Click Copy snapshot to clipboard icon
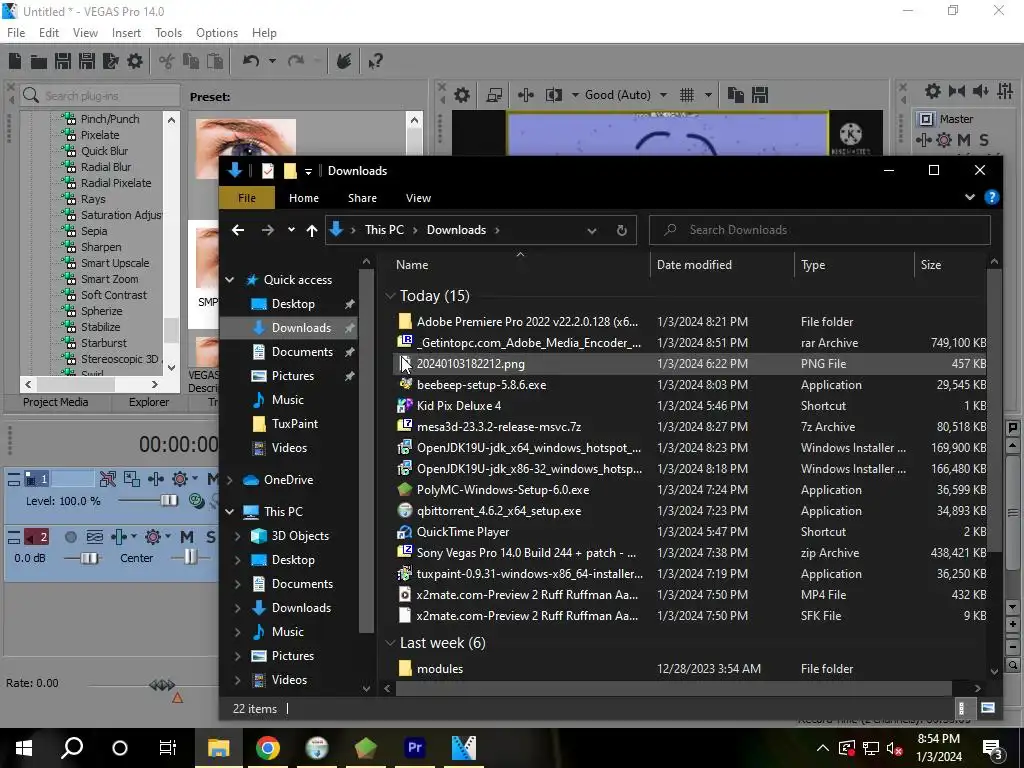Image resolution: width=1024 pixels, height=768 pixels. [736, 95]
